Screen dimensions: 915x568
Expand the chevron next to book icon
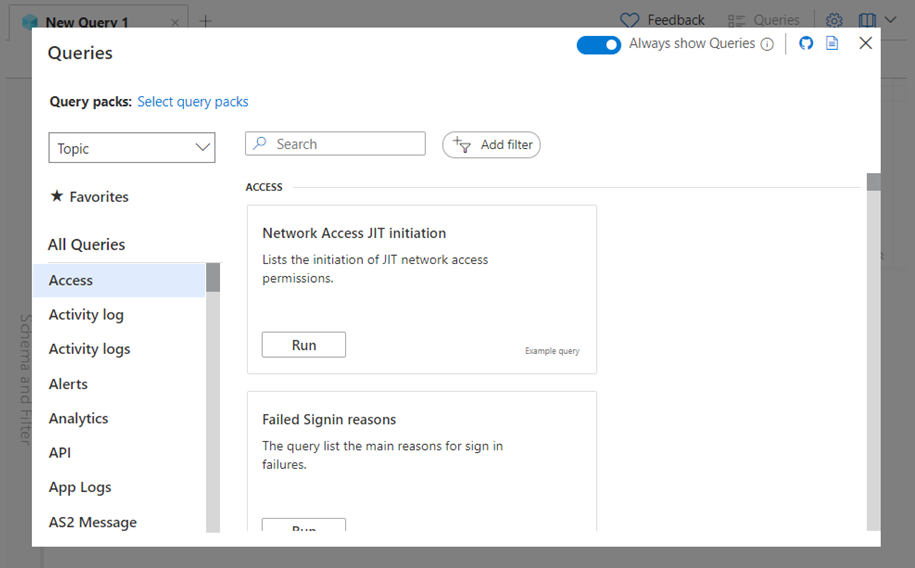click(x=890, y=20)
